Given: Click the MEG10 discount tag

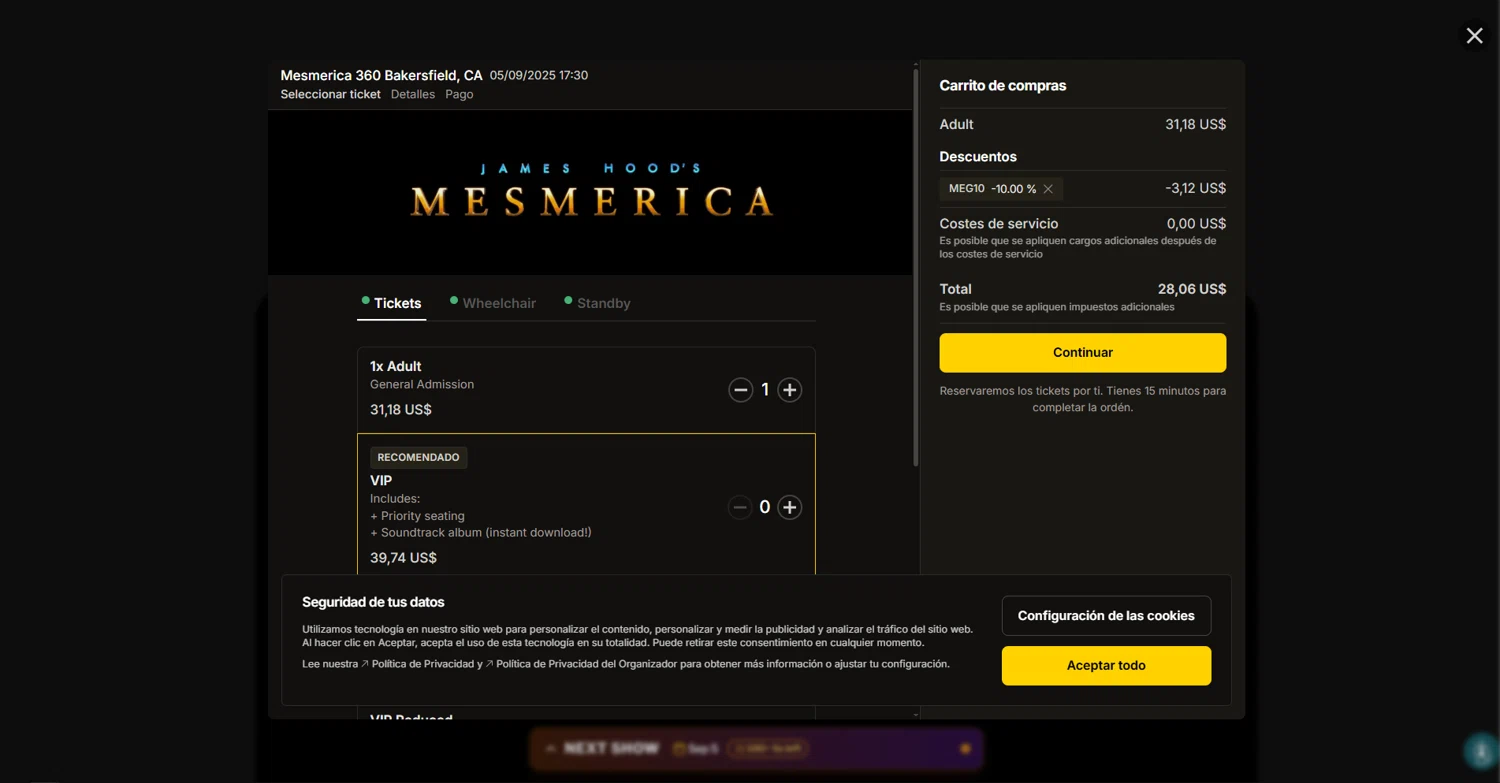Looking at the screenshot, I should [1001, 189].
